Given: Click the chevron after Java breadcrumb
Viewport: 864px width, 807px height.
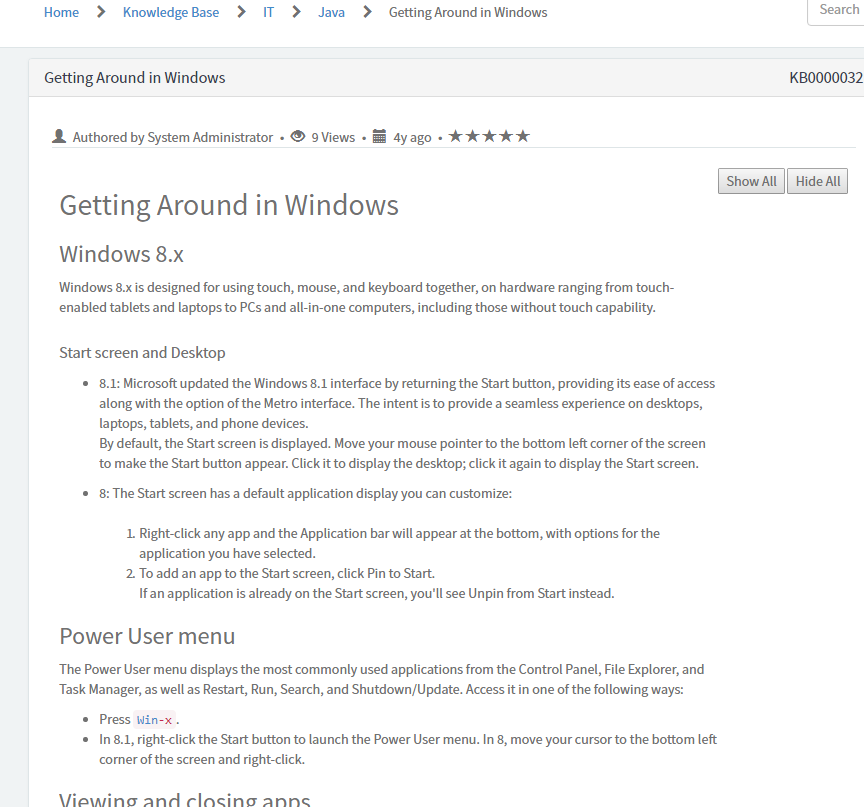Looking at the screenshot, I should (x=368, y=12).
